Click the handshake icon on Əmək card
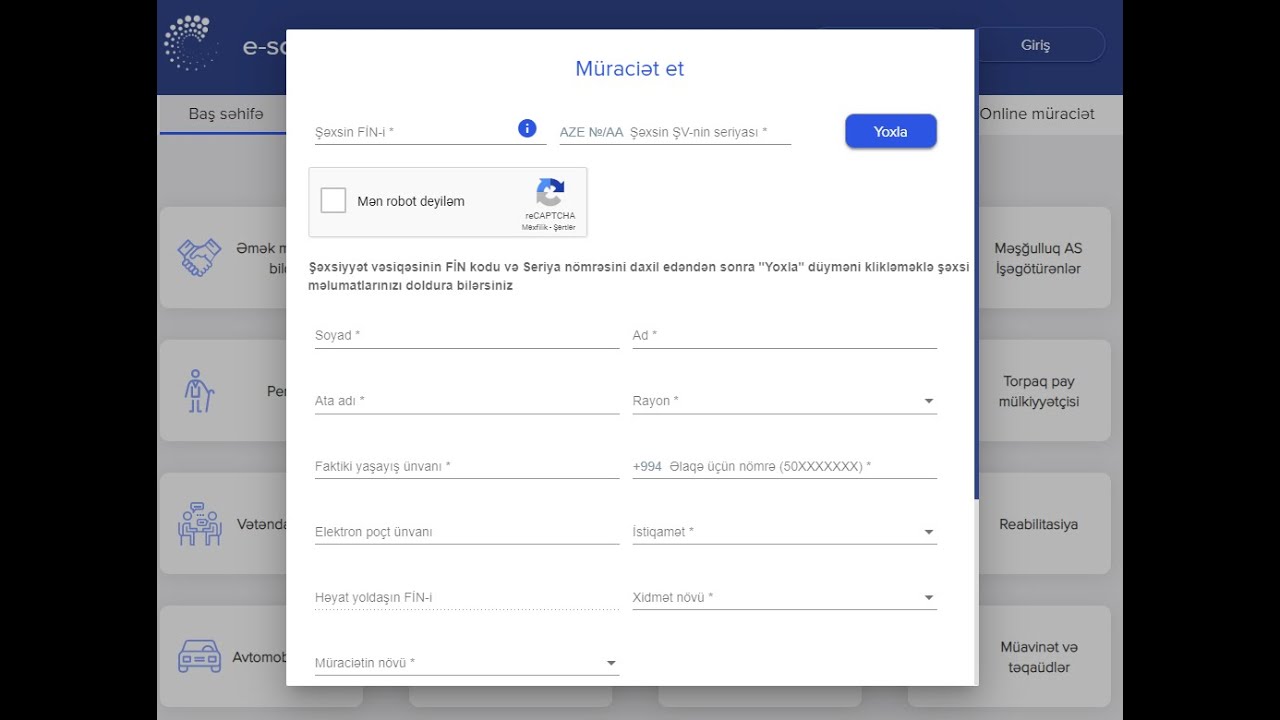The height and width of the screenshot is (720, 1280). pyautogui.click(x=199, y=257)
